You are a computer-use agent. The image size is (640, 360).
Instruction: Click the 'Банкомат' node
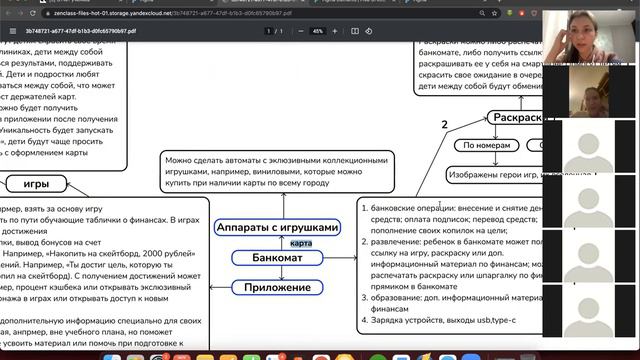click(x=277, y=258)
